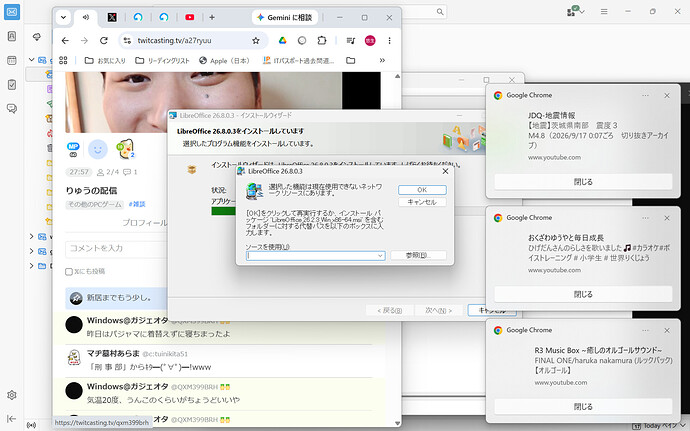Open the Chrome profile avatar
This screenshot has width=690, height=431.
tap(370, 41)
